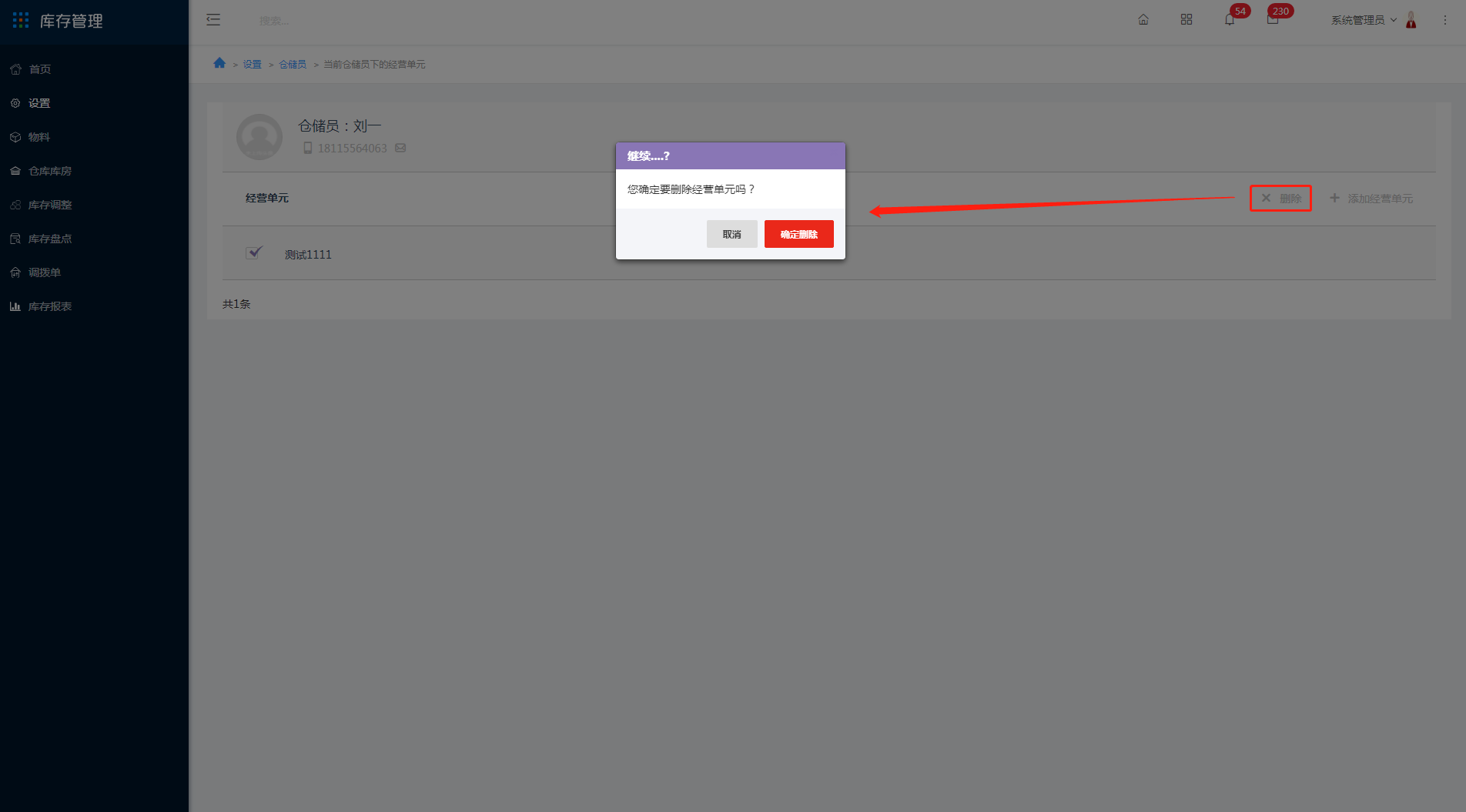
Task: Open notifications bell with badge 54
Action: [x=1230, y=20]
